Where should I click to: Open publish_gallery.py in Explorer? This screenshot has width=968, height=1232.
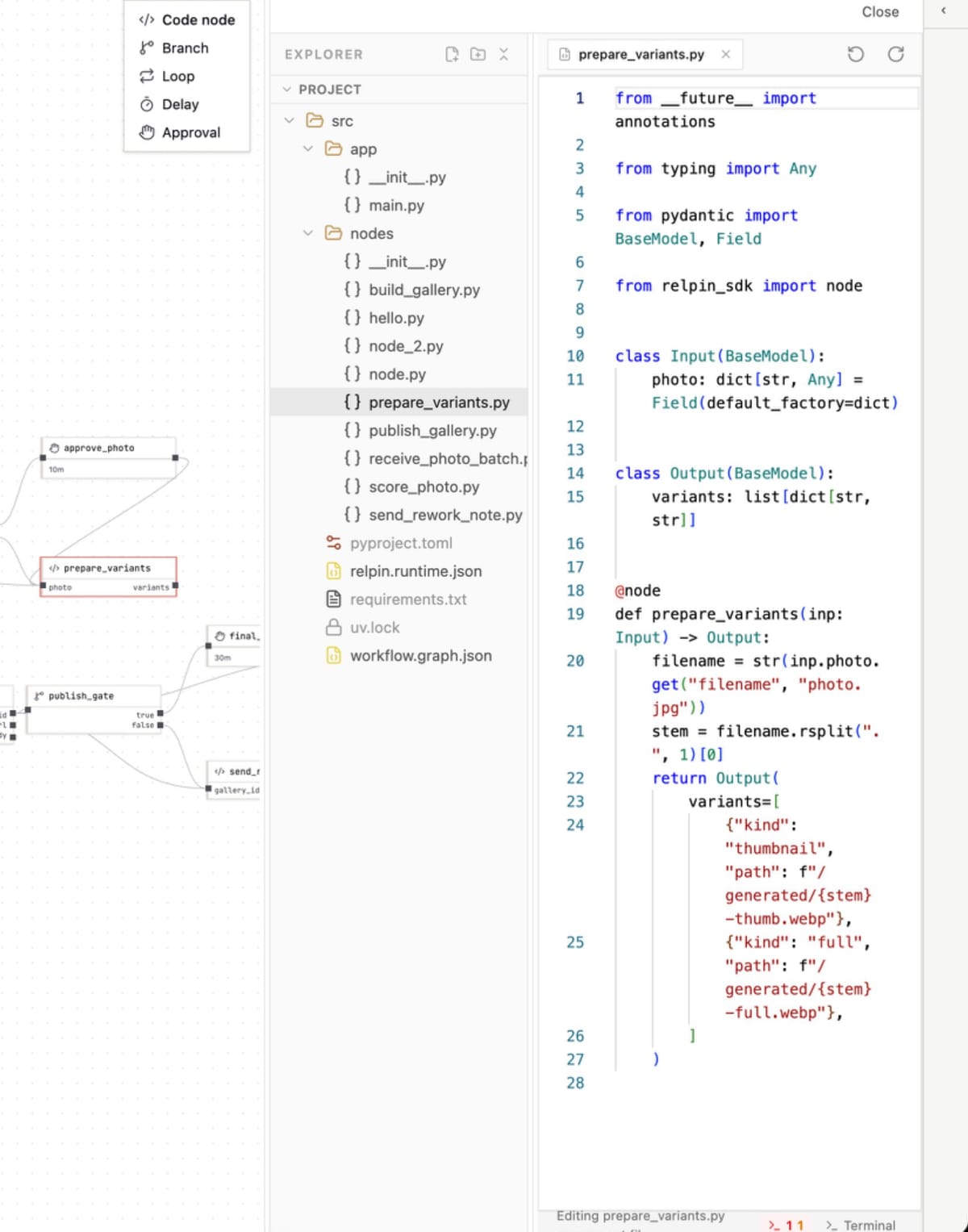tap(399, 431)
